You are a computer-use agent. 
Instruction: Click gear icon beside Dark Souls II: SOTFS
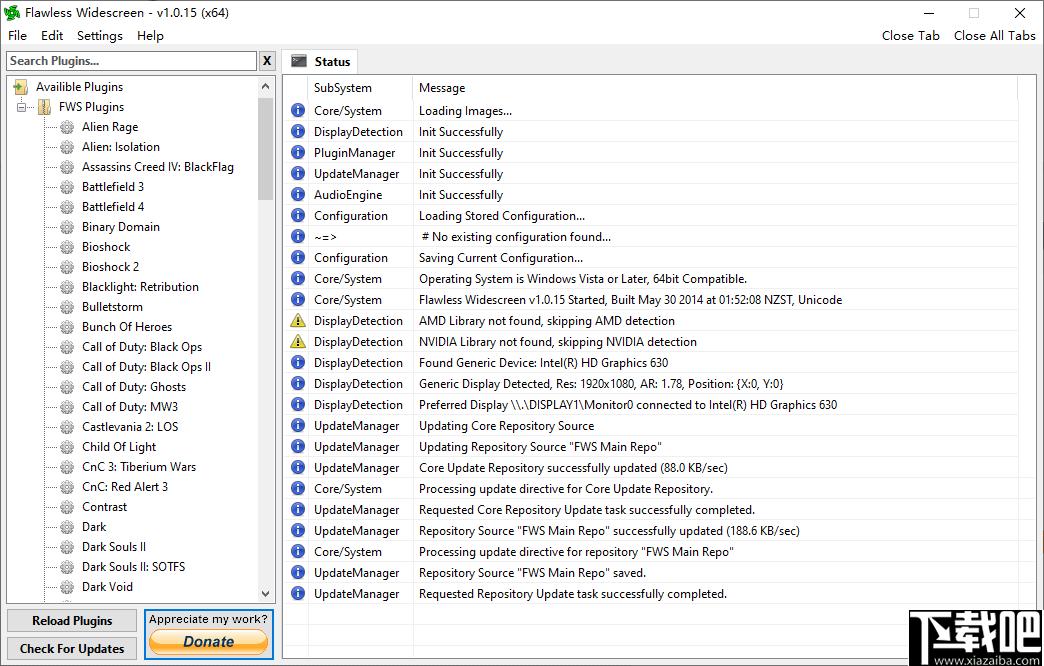point(67,567)
